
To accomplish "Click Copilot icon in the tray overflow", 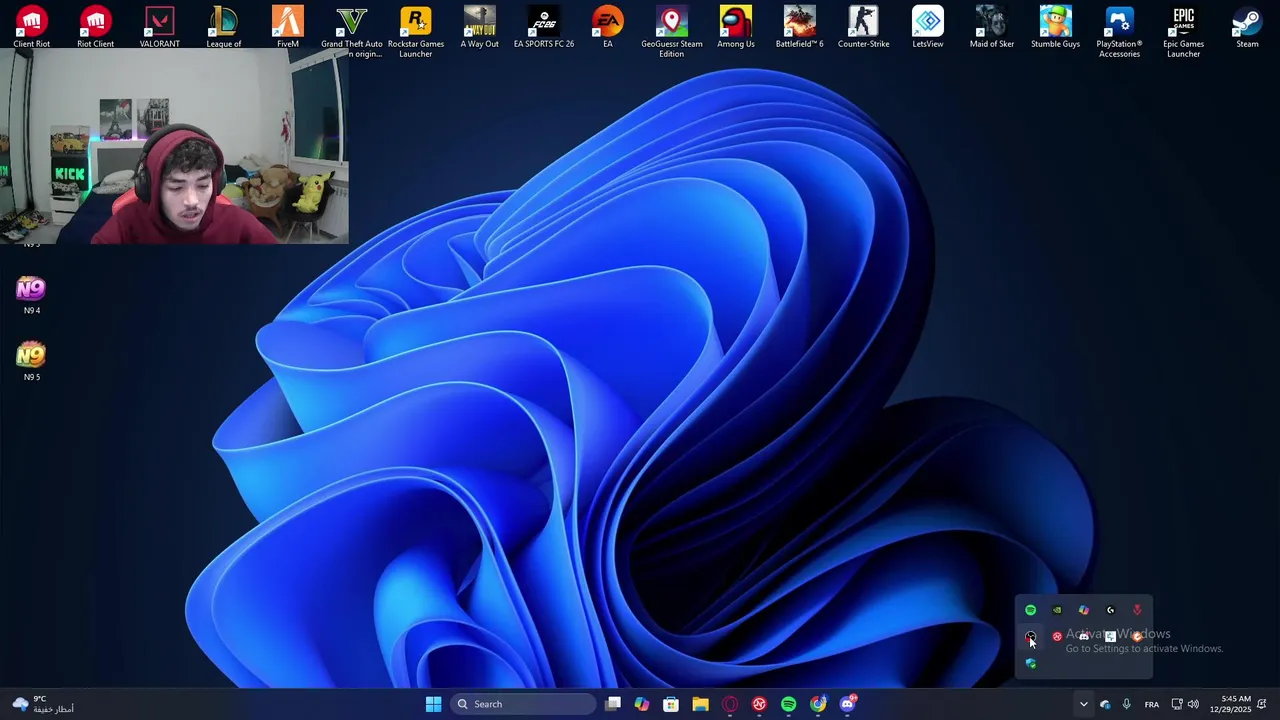I will pos(1084,610).
